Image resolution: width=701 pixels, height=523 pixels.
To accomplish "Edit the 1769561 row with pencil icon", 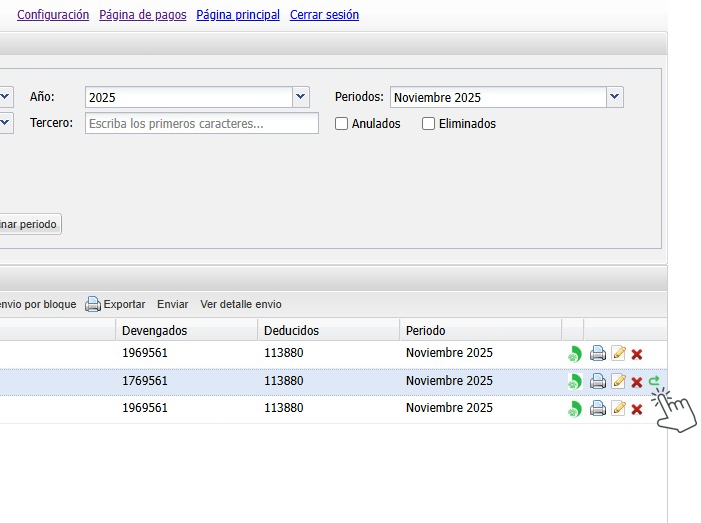I will click(619, 381).
